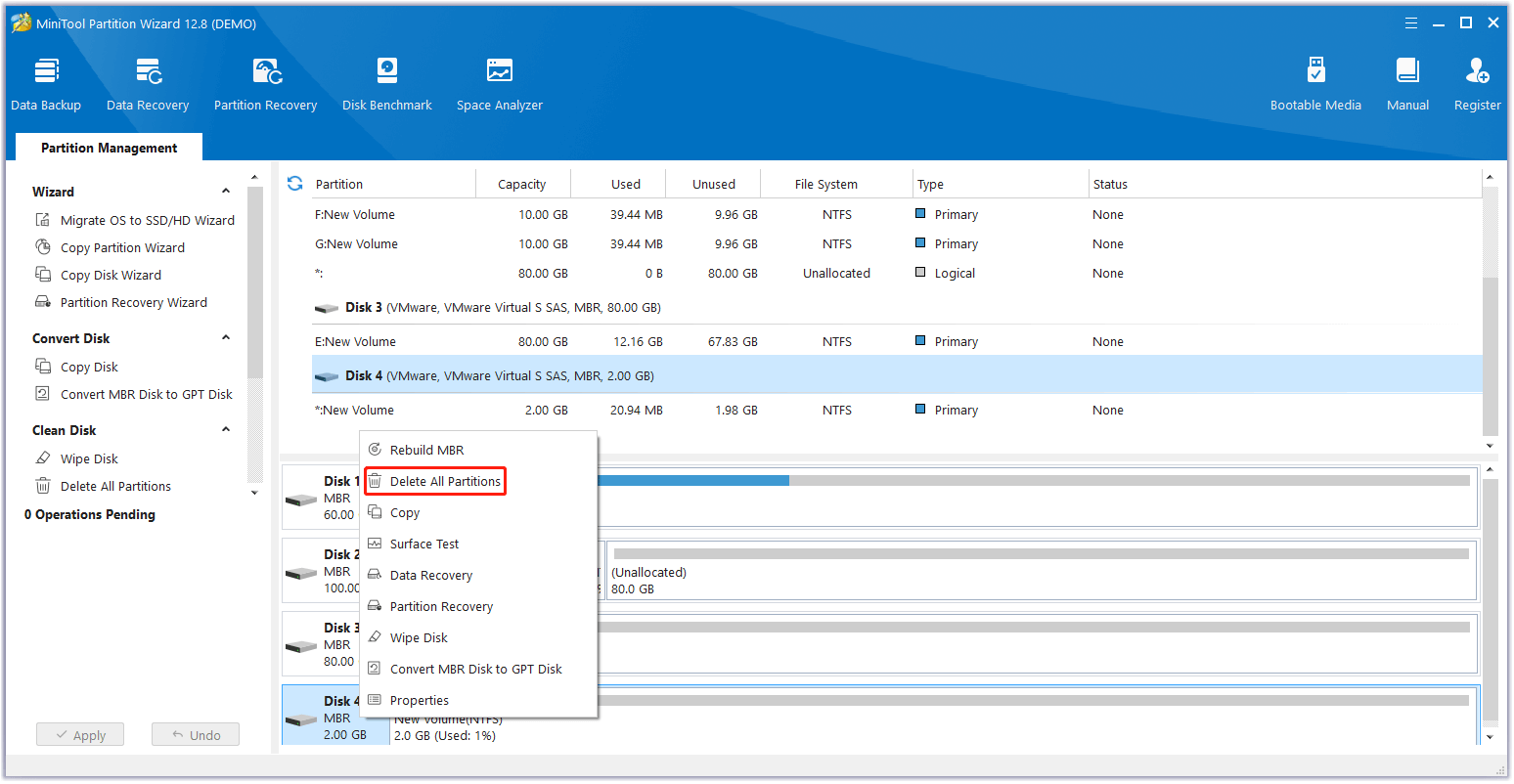This screenshot has width=1514, height=784.
Task: Click the Copy Disk icon in the sidebar
Action: [43, 367]
